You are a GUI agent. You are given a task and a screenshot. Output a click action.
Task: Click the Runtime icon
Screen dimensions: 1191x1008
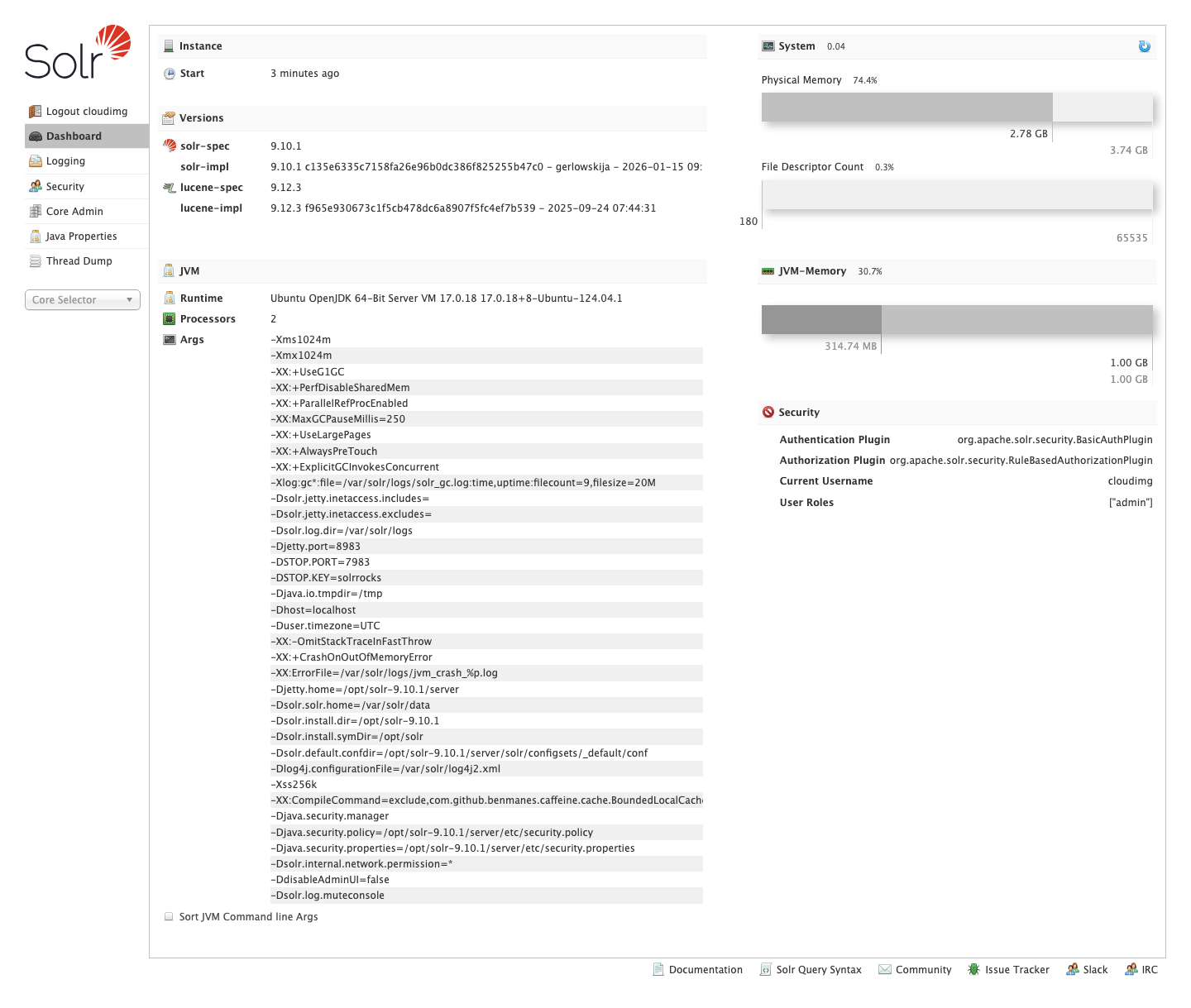[170, 299]
